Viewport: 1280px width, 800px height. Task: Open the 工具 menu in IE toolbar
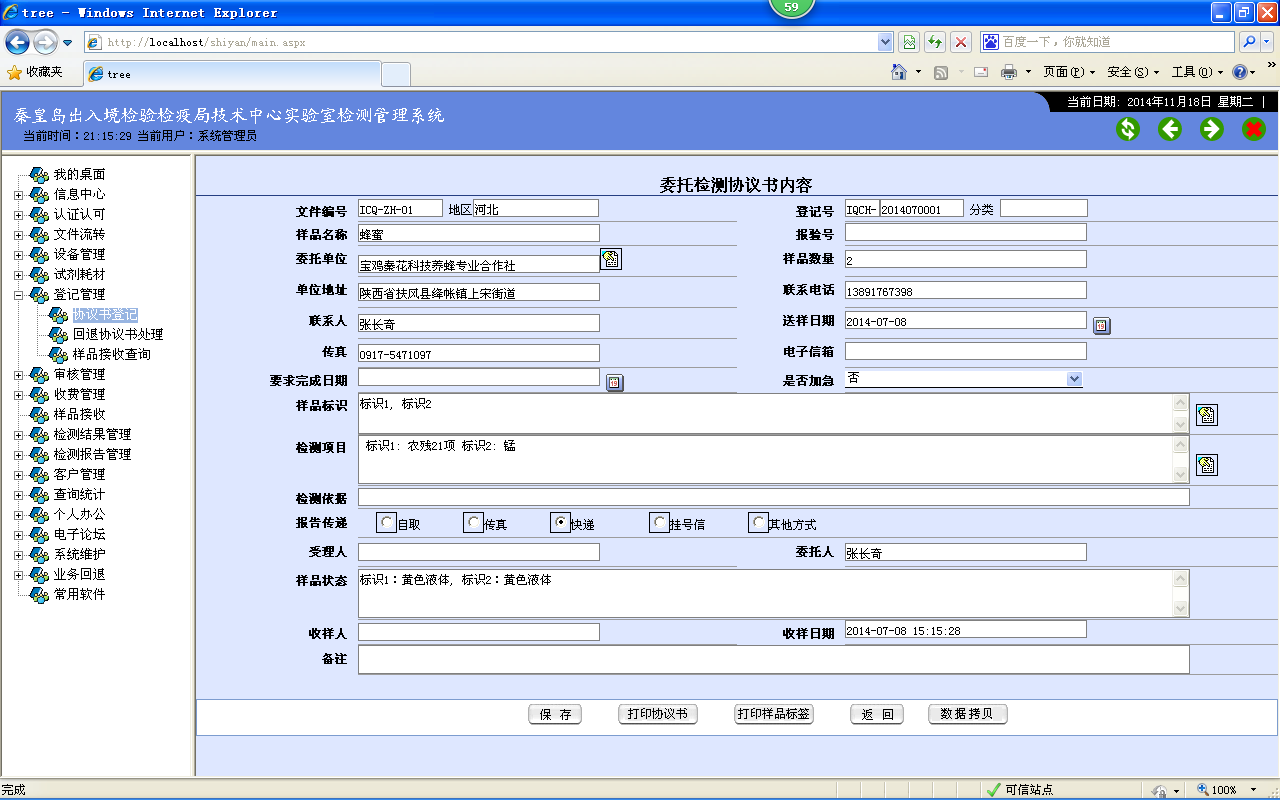click(1197, 72)
